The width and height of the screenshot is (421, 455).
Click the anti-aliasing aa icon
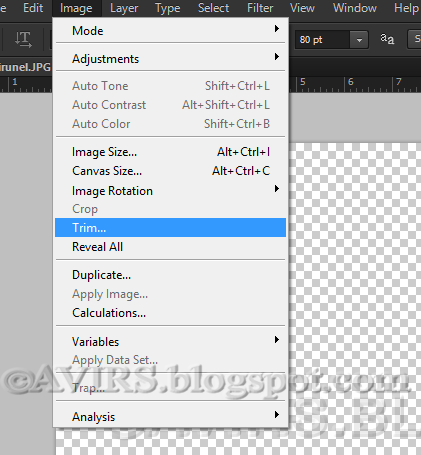coord(387,39)
